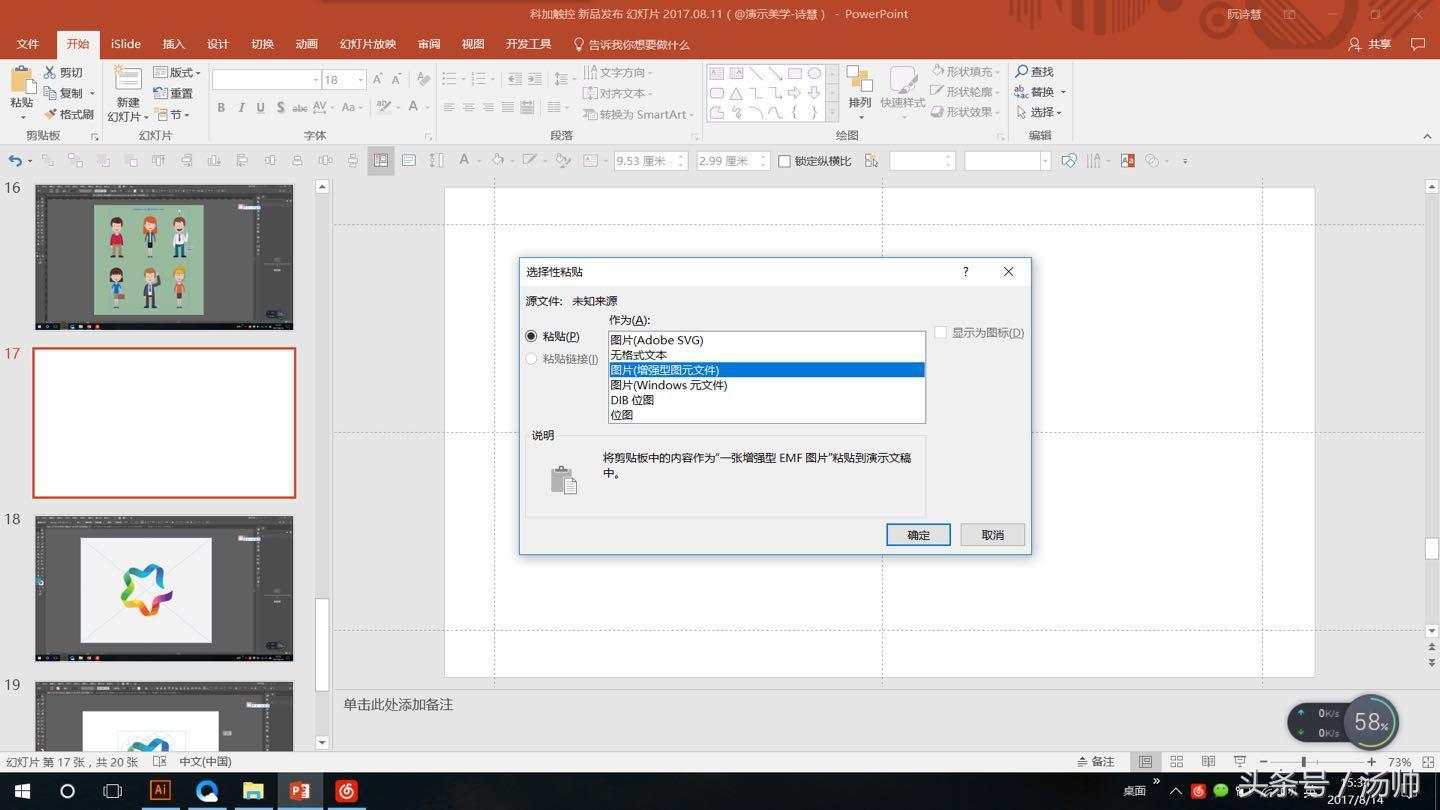Click the zoom slider in the status bar
Screen dimensions: 1440x810
1303,762
